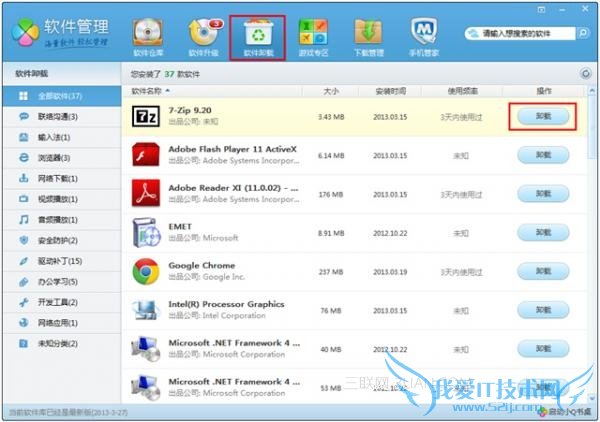Screen dimensions: 600x422
Task: Sort list by 大小 column
Action: coord(331,91)
